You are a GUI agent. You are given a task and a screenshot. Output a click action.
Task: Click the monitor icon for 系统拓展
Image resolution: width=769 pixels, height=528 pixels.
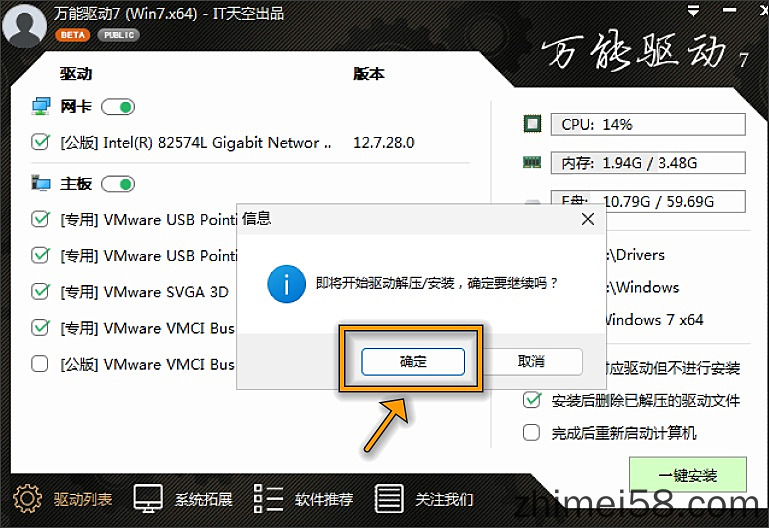coord(148,499)
